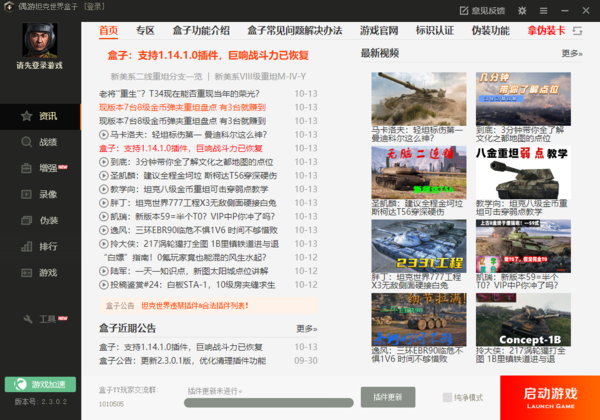Switch to the 盒子功能介绍 tab
This screenshot has height=420, width=600.
click(x=200, y=31)
